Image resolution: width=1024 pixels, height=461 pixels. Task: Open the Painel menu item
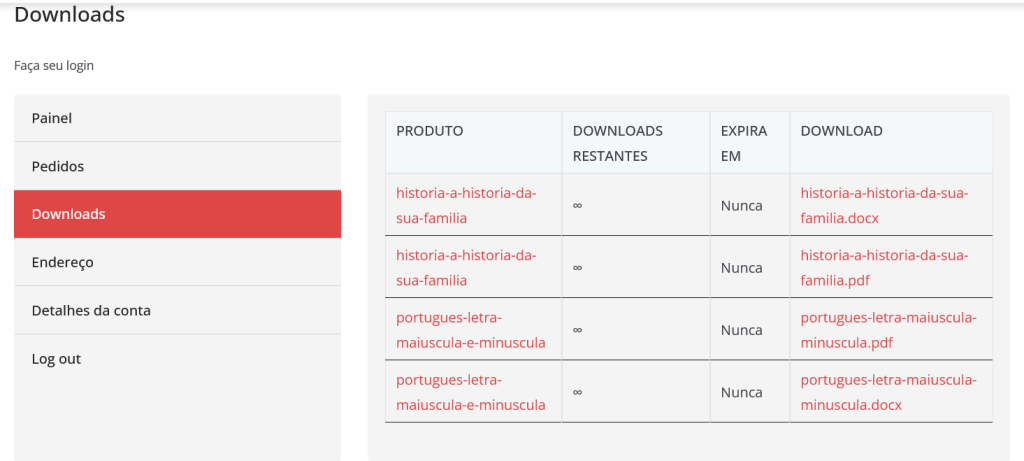point(52,118)
